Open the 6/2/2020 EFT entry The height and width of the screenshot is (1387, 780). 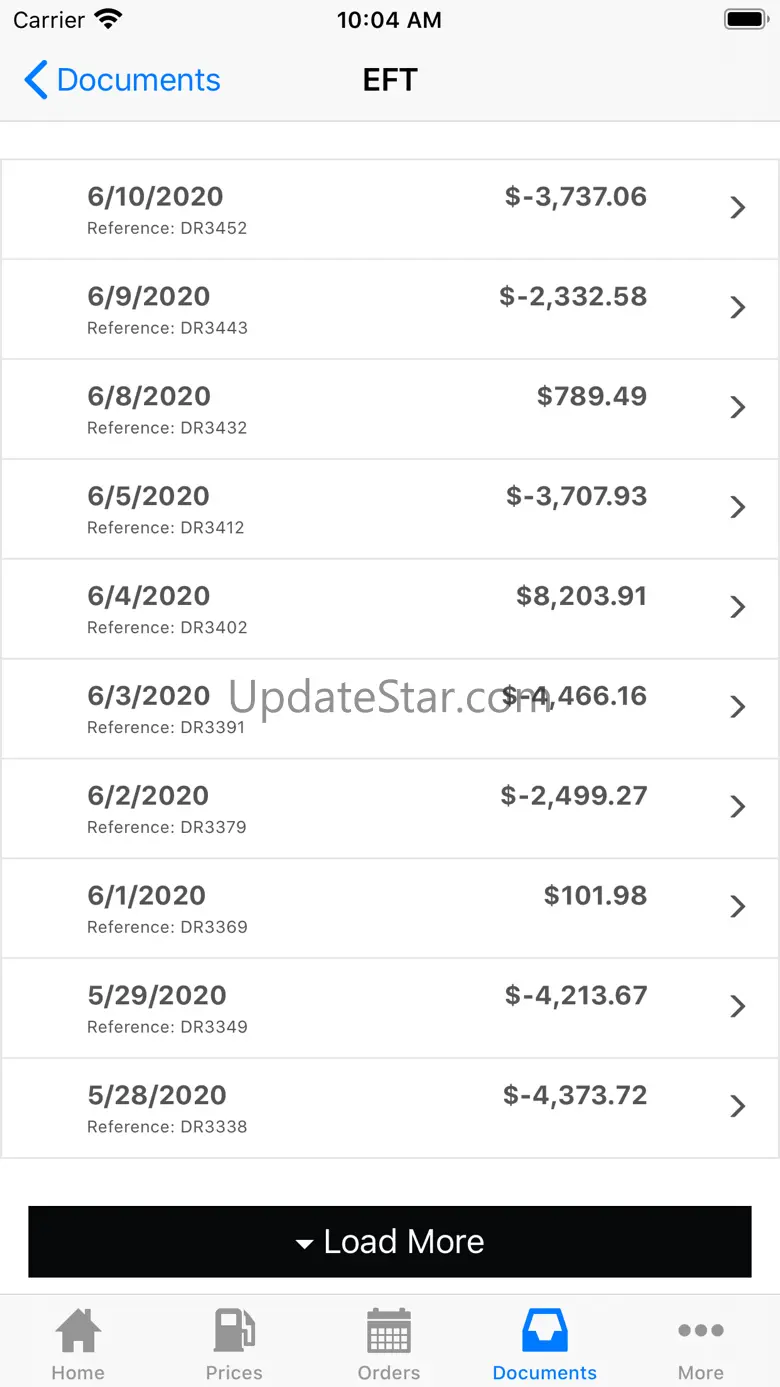pos(148,796)
